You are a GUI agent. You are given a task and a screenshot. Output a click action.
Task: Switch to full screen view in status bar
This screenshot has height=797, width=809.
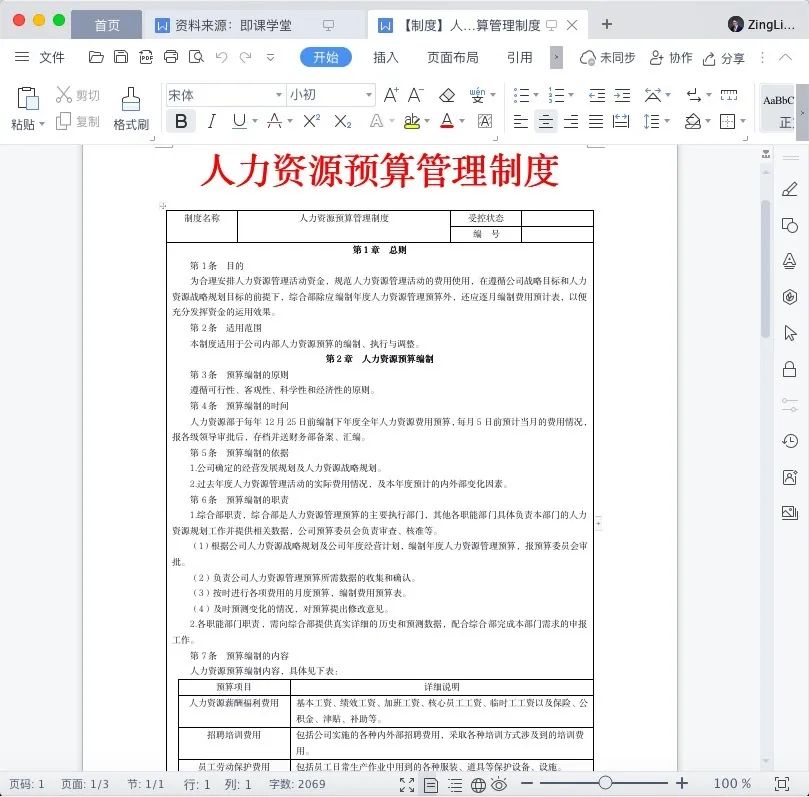[407, 785]
